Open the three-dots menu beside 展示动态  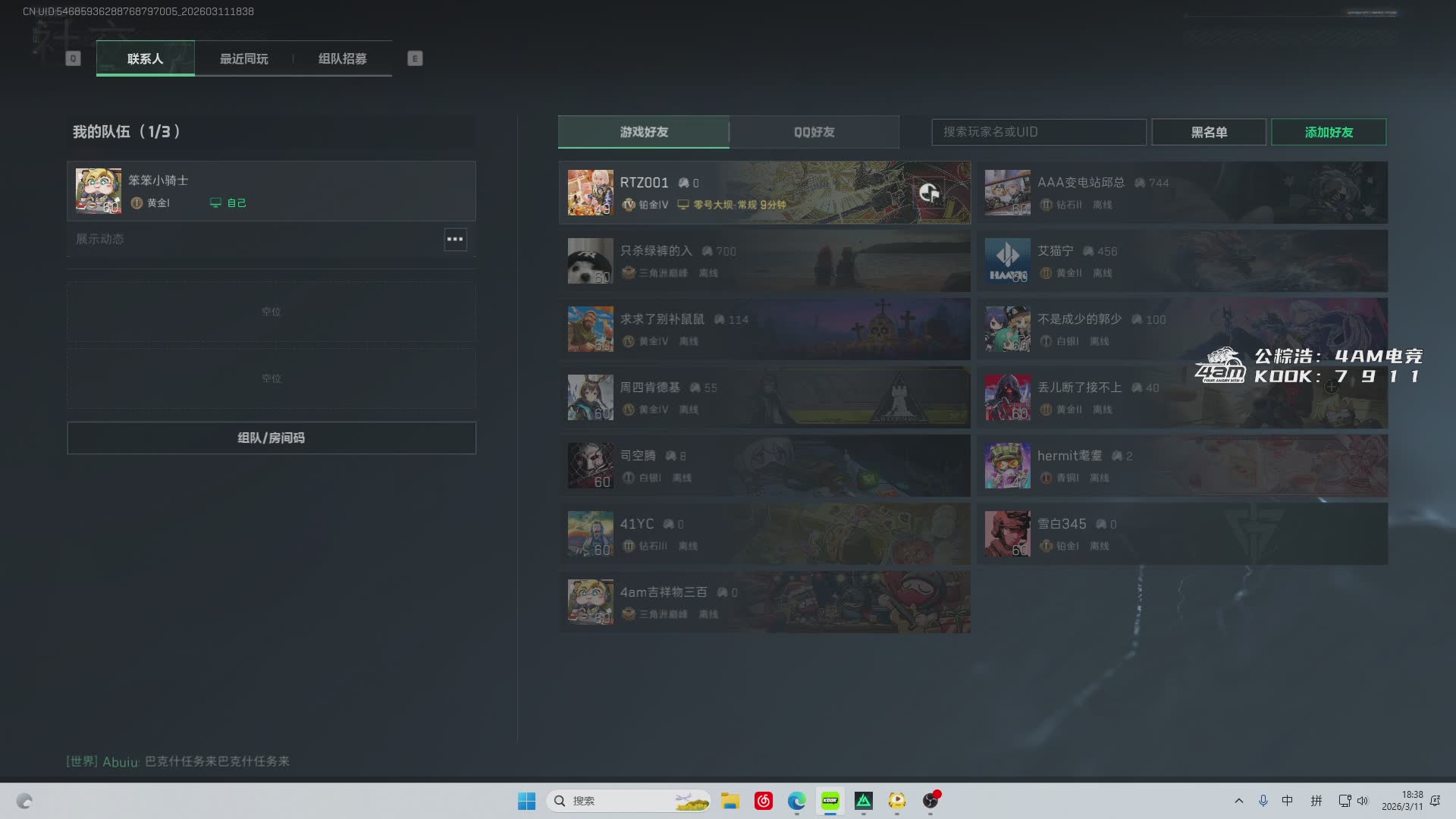[455, 239]
